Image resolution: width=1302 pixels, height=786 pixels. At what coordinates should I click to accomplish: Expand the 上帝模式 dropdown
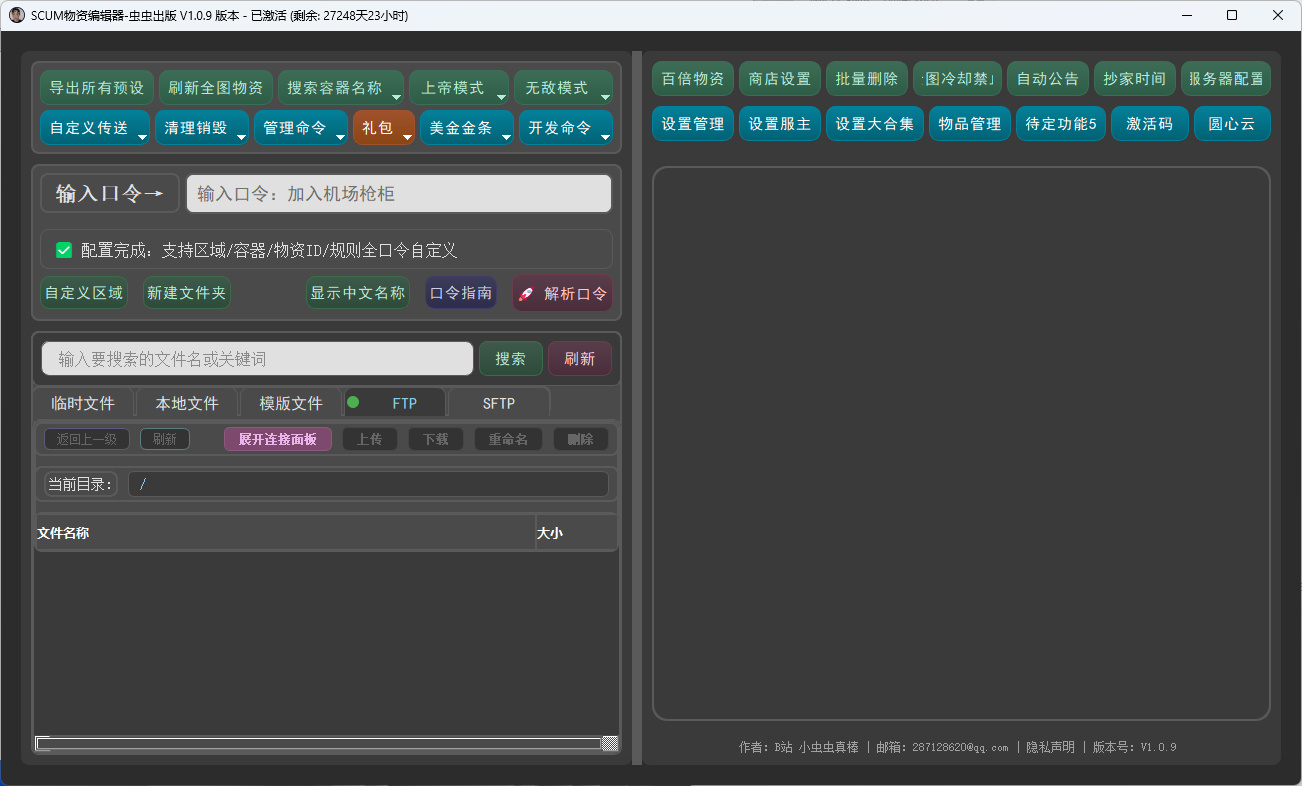pyautogui.click(x=459, y=88)
